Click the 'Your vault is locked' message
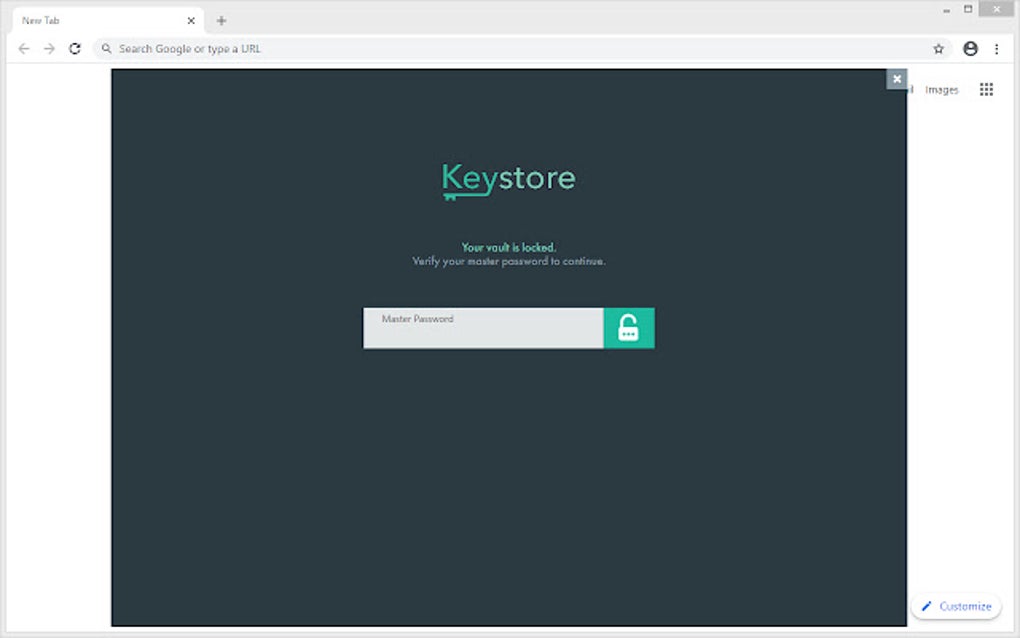Image resolution: width=1020 pixels, height=638 pixels. 508,247
